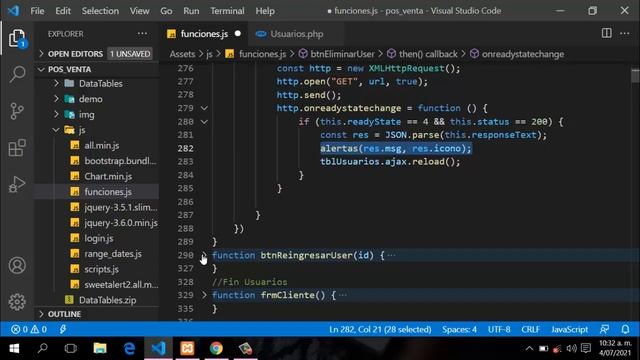Click the volume icon in system tray
This screenshot has width=640, height=360.
tap(571, 349)
